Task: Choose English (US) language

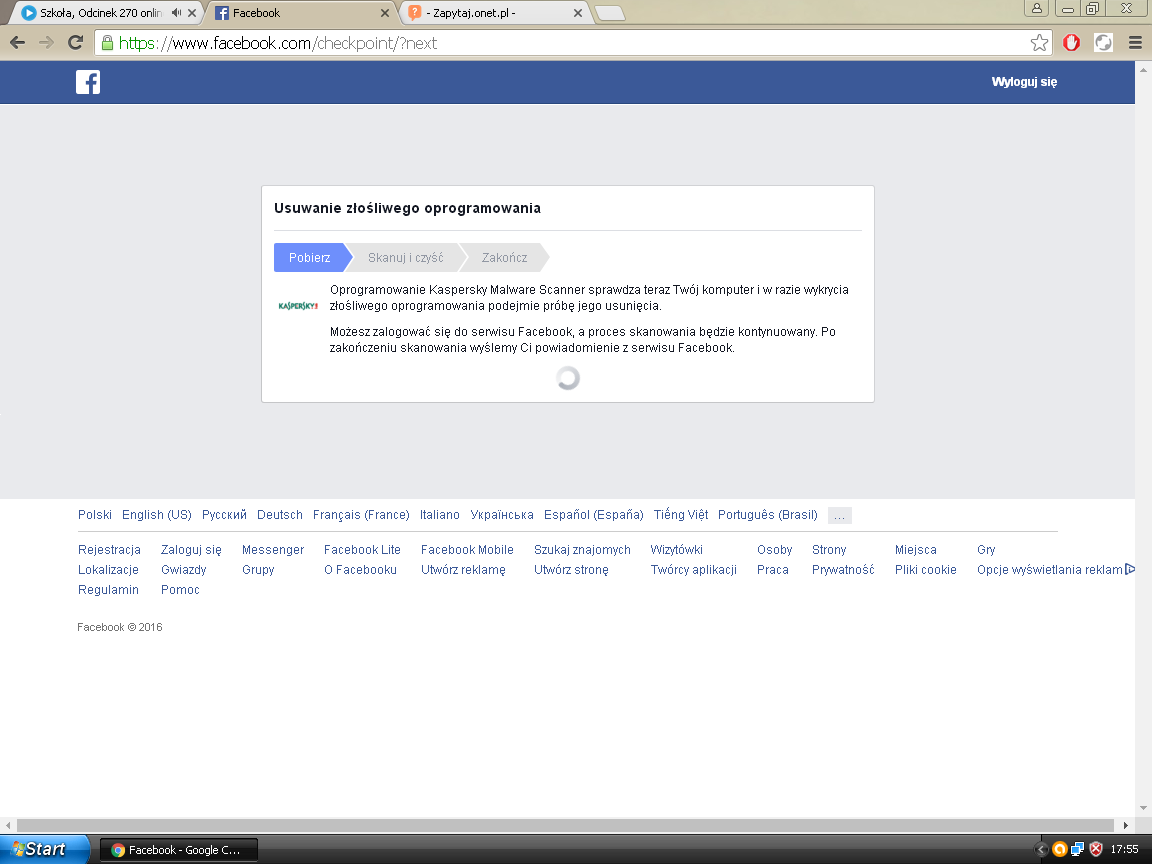Action: click(156, 515)
